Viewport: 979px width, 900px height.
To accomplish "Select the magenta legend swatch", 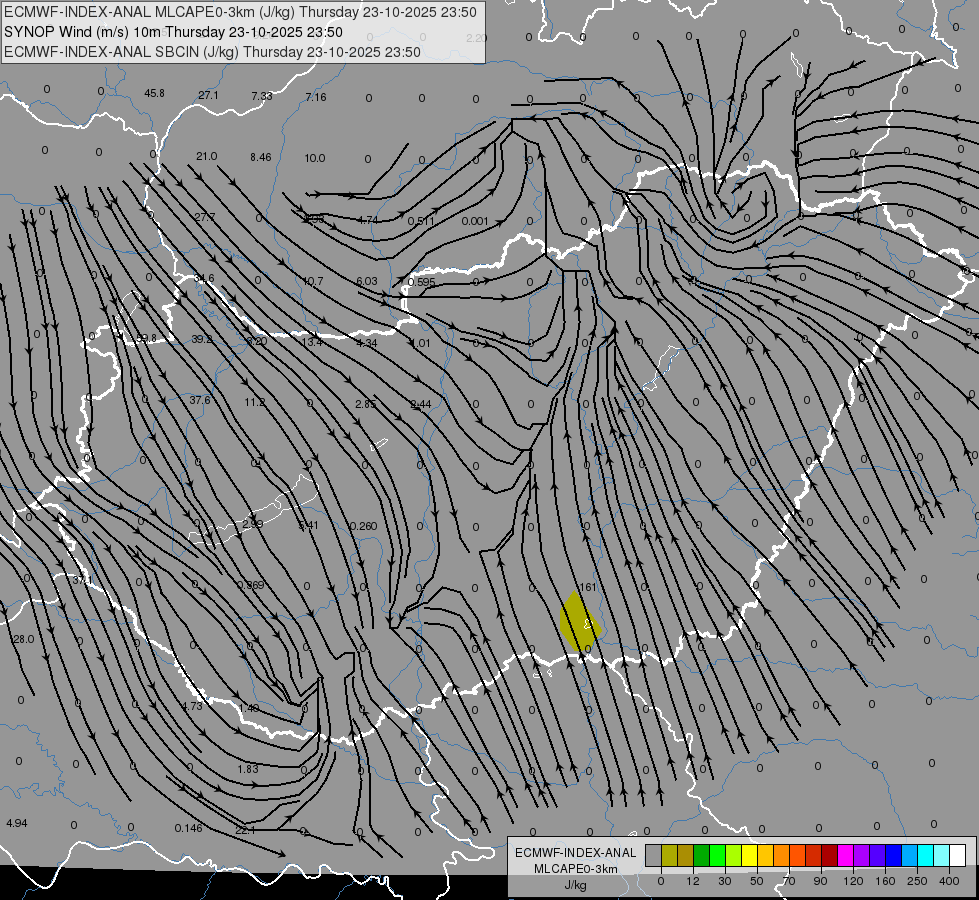I will (x=845, y=855).
